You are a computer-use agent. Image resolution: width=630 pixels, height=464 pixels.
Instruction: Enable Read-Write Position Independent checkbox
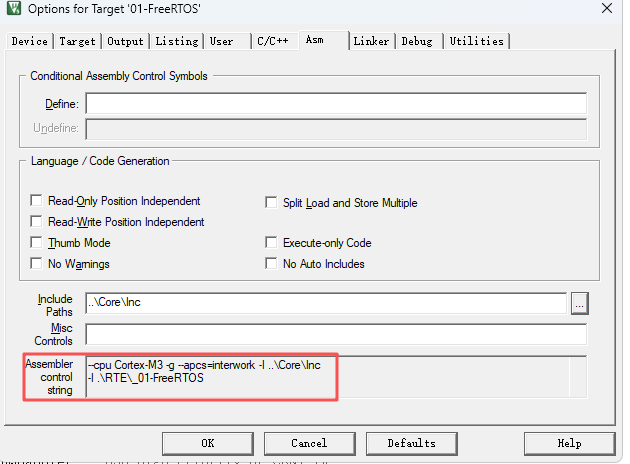tap(37, 221)
